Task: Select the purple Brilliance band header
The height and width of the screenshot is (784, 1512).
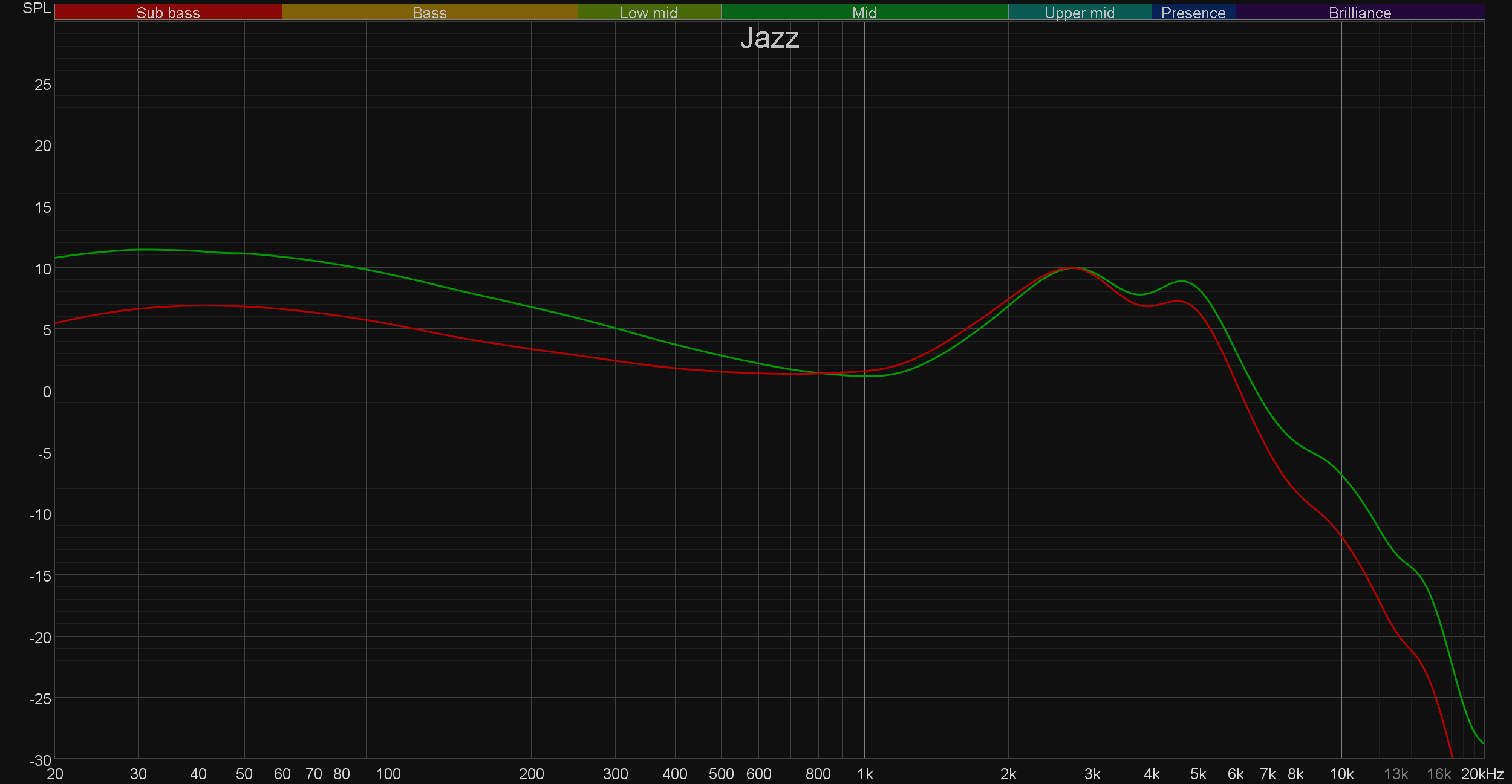Action: tap(1360, 12)
